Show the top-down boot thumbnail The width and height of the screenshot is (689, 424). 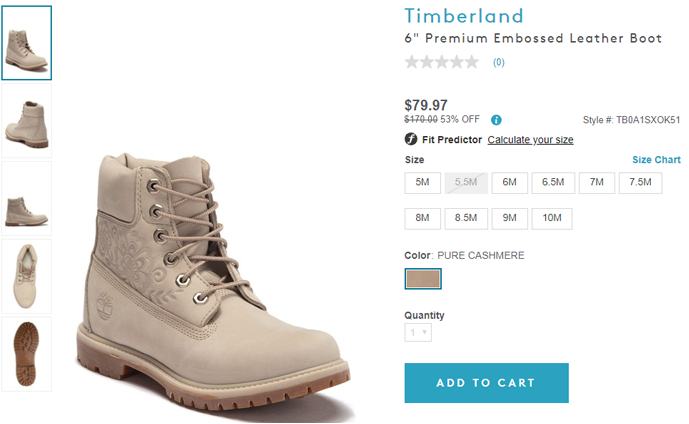tap(27, 275)
